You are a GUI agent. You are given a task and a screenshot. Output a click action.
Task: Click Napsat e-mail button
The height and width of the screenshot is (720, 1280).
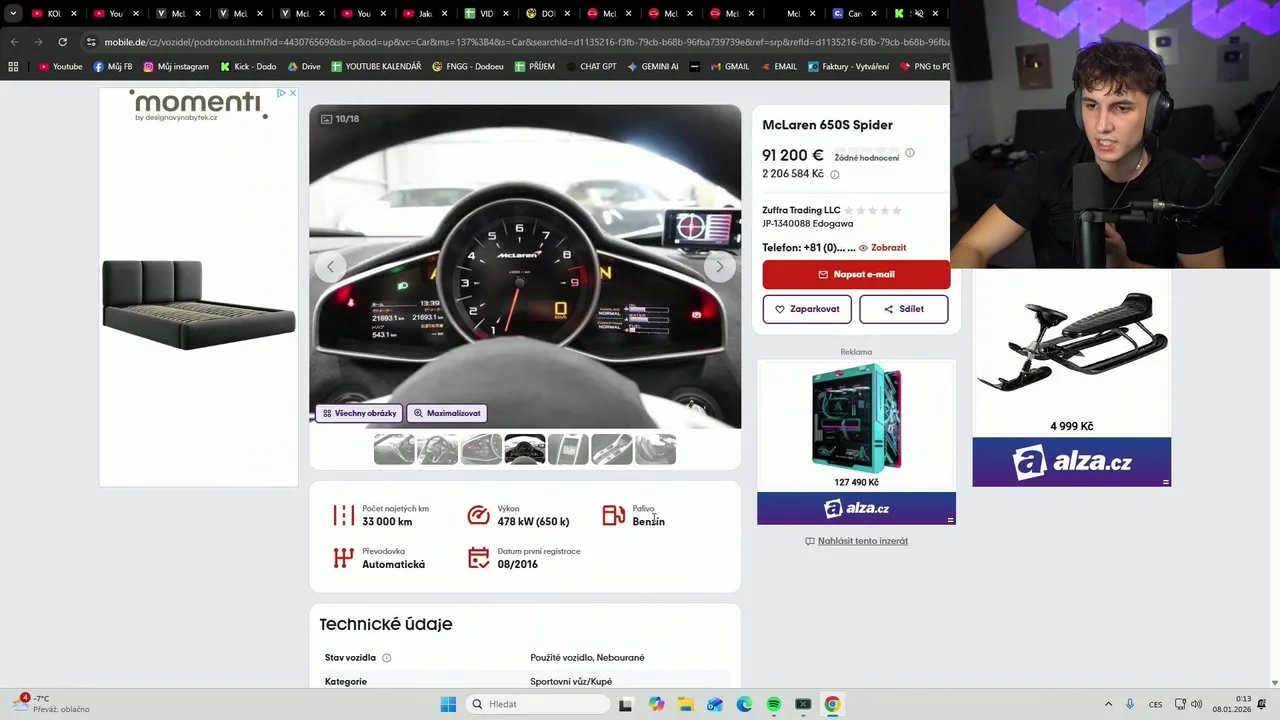coord(856,274)
